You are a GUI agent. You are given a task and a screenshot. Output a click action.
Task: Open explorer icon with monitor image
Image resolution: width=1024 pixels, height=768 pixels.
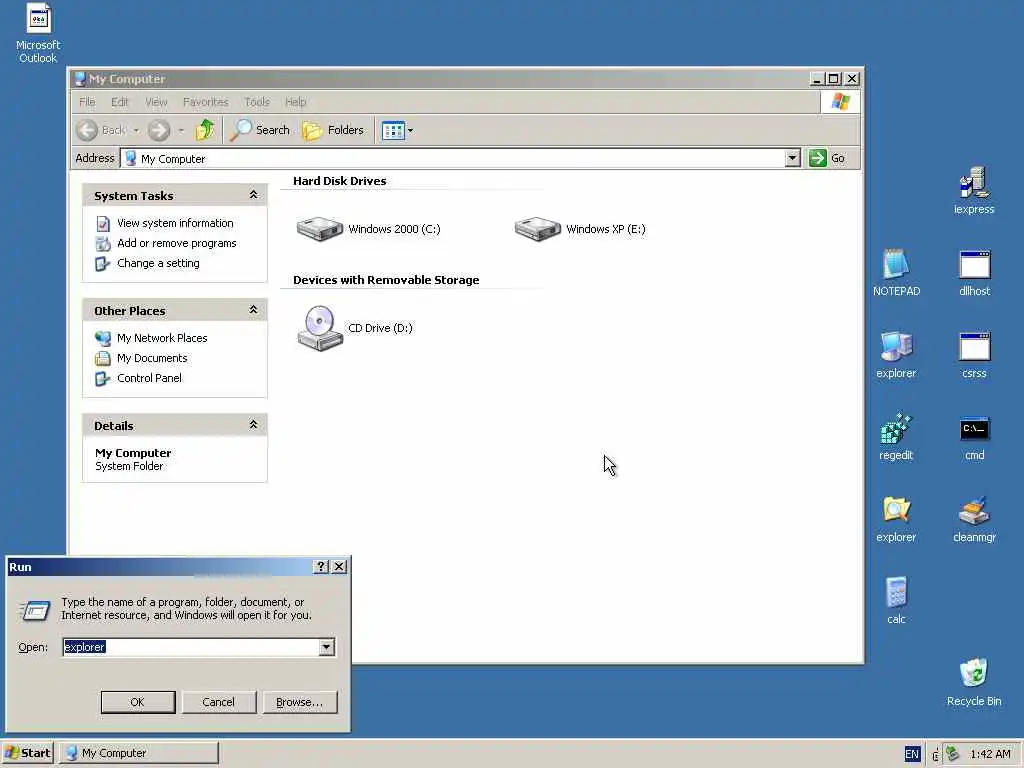896,355
